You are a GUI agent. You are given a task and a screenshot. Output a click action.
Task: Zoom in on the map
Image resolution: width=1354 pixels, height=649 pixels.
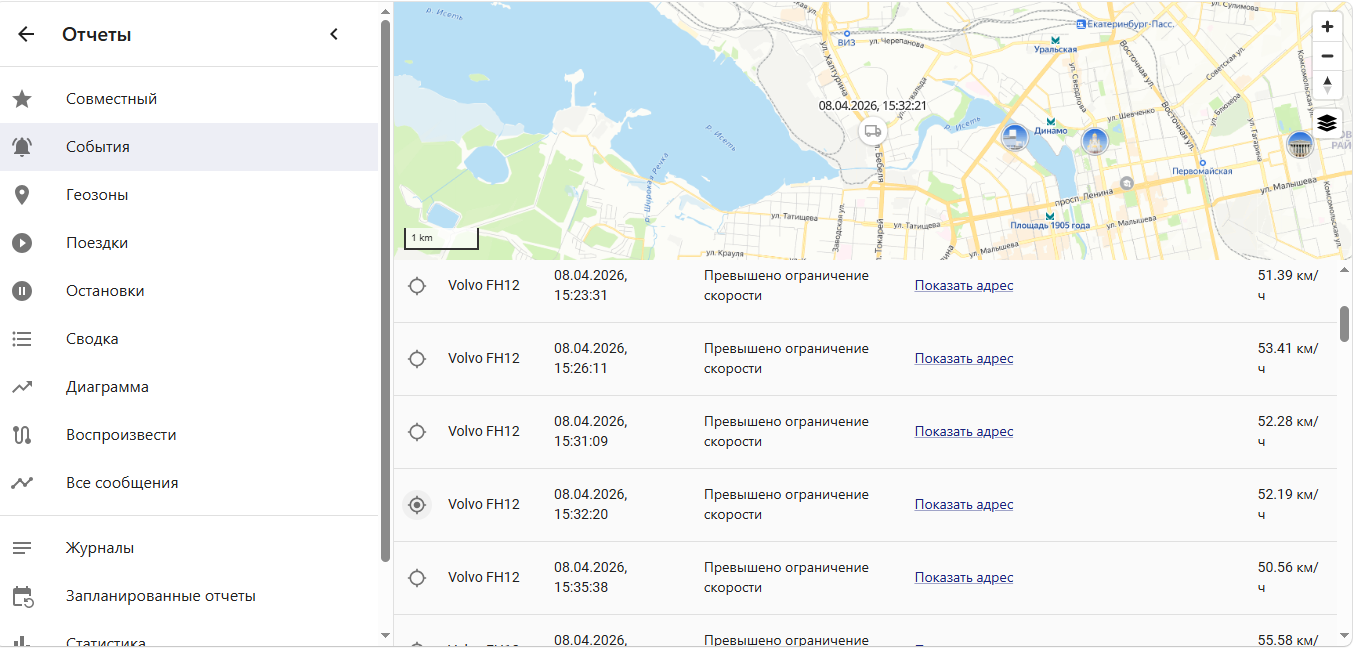1327,27
